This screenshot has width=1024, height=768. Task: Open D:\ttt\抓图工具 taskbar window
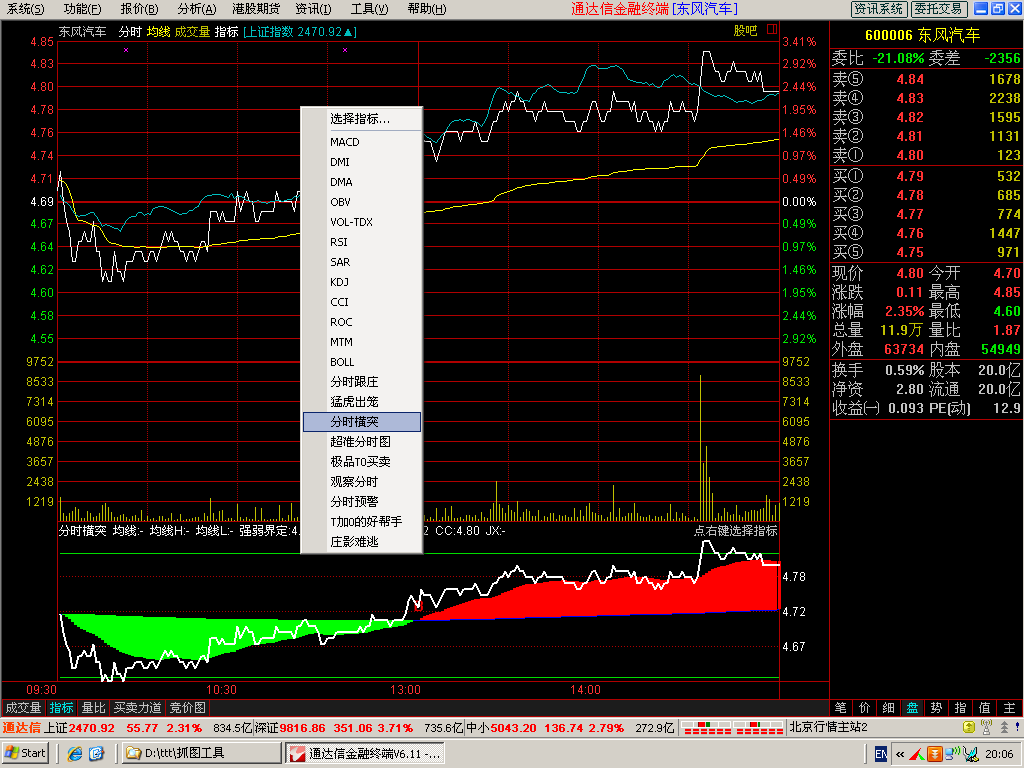201,753
